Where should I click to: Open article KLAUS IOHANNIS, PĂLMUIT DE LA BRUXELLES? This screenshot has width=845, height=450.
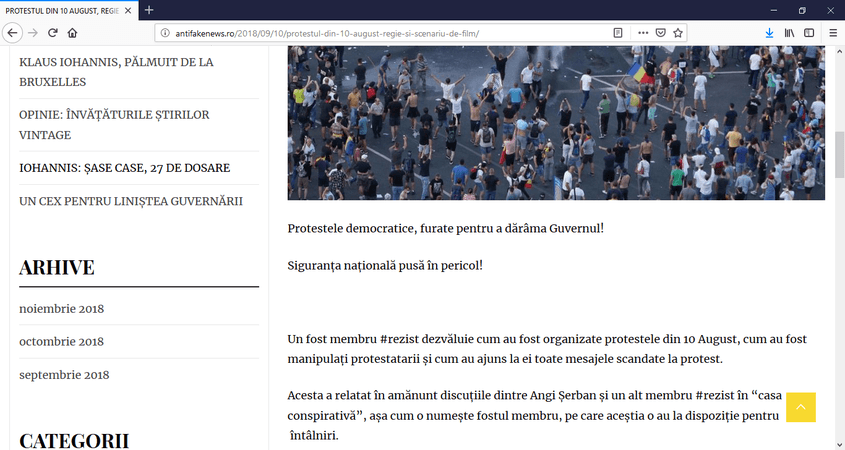click(x=116, y=72)
